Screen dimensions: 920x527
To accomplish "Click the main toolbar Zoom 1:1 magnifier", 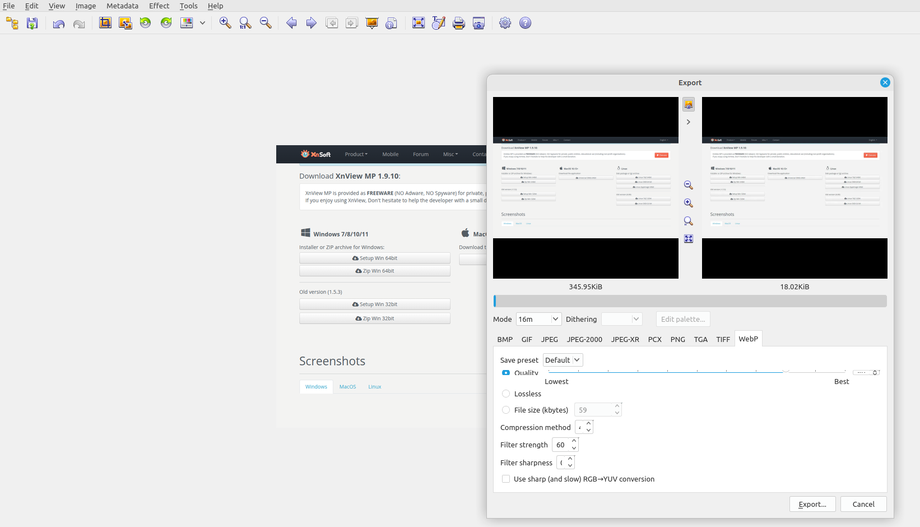I will click(245, 23).
